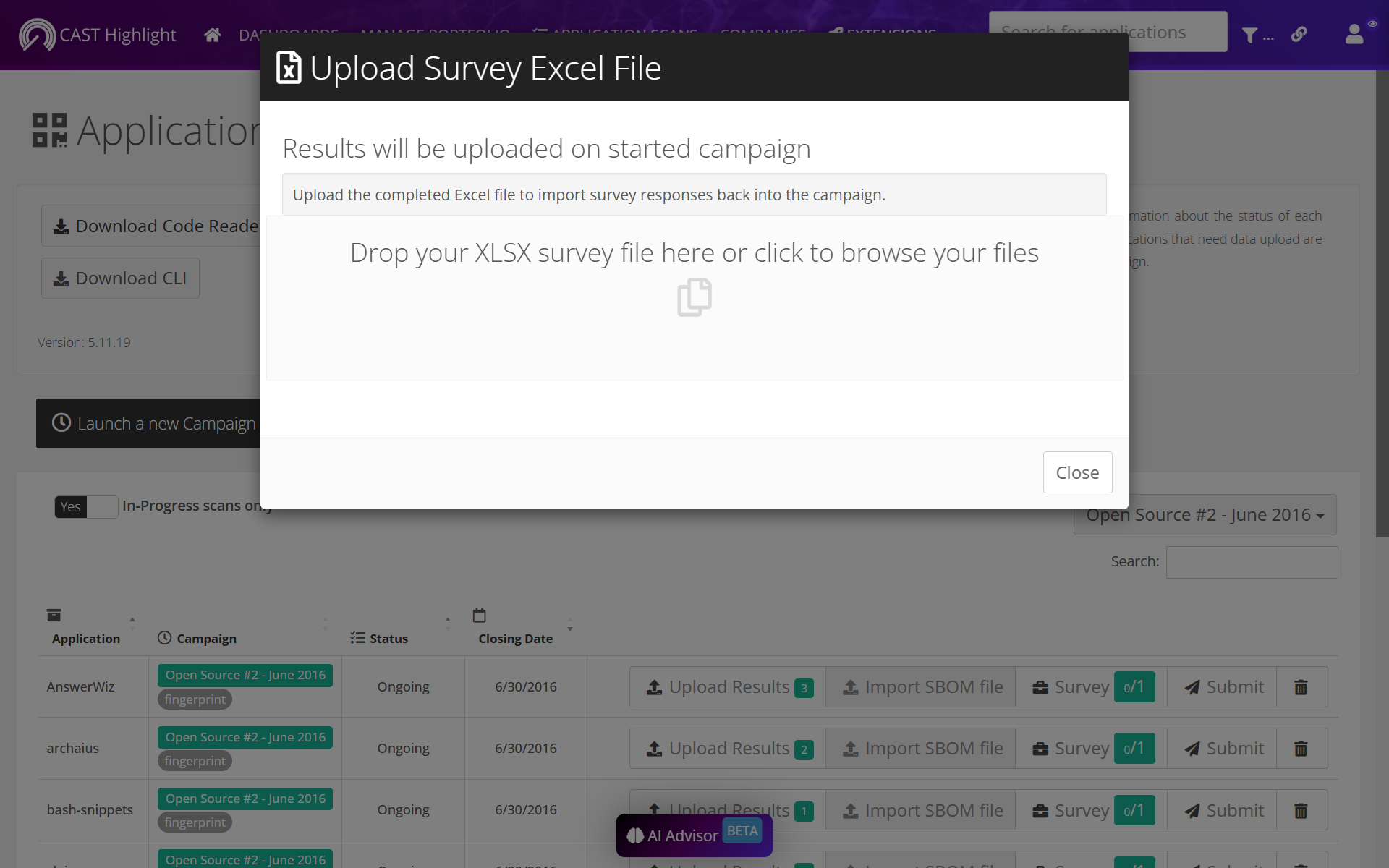Open the AI Advisor beta panel
1389x868 pixels.
[x=694, y=835]
